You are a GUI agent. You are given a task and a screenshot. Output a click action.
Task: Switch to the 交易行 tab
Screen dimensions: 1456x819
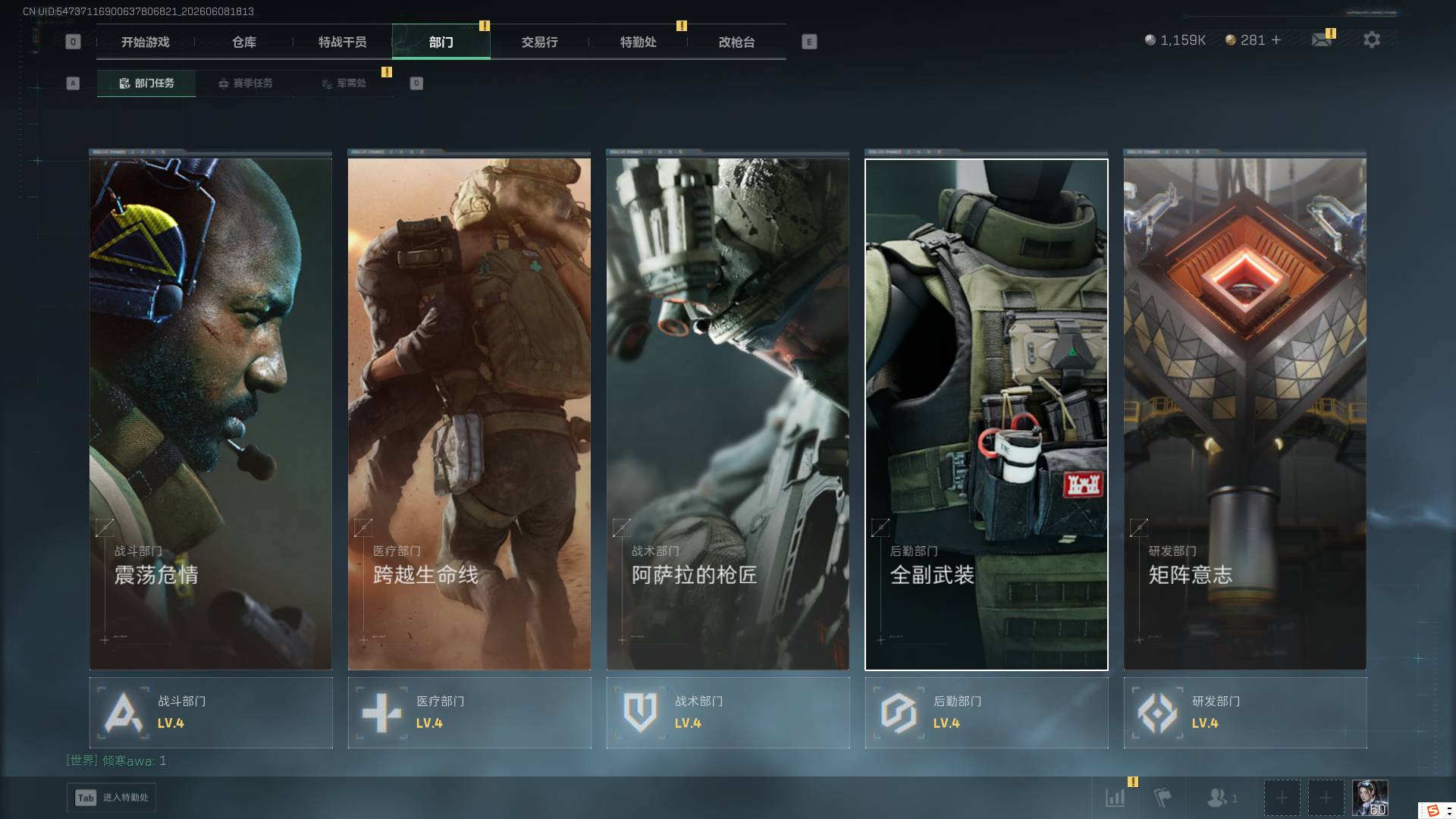[x=539, y=42]
